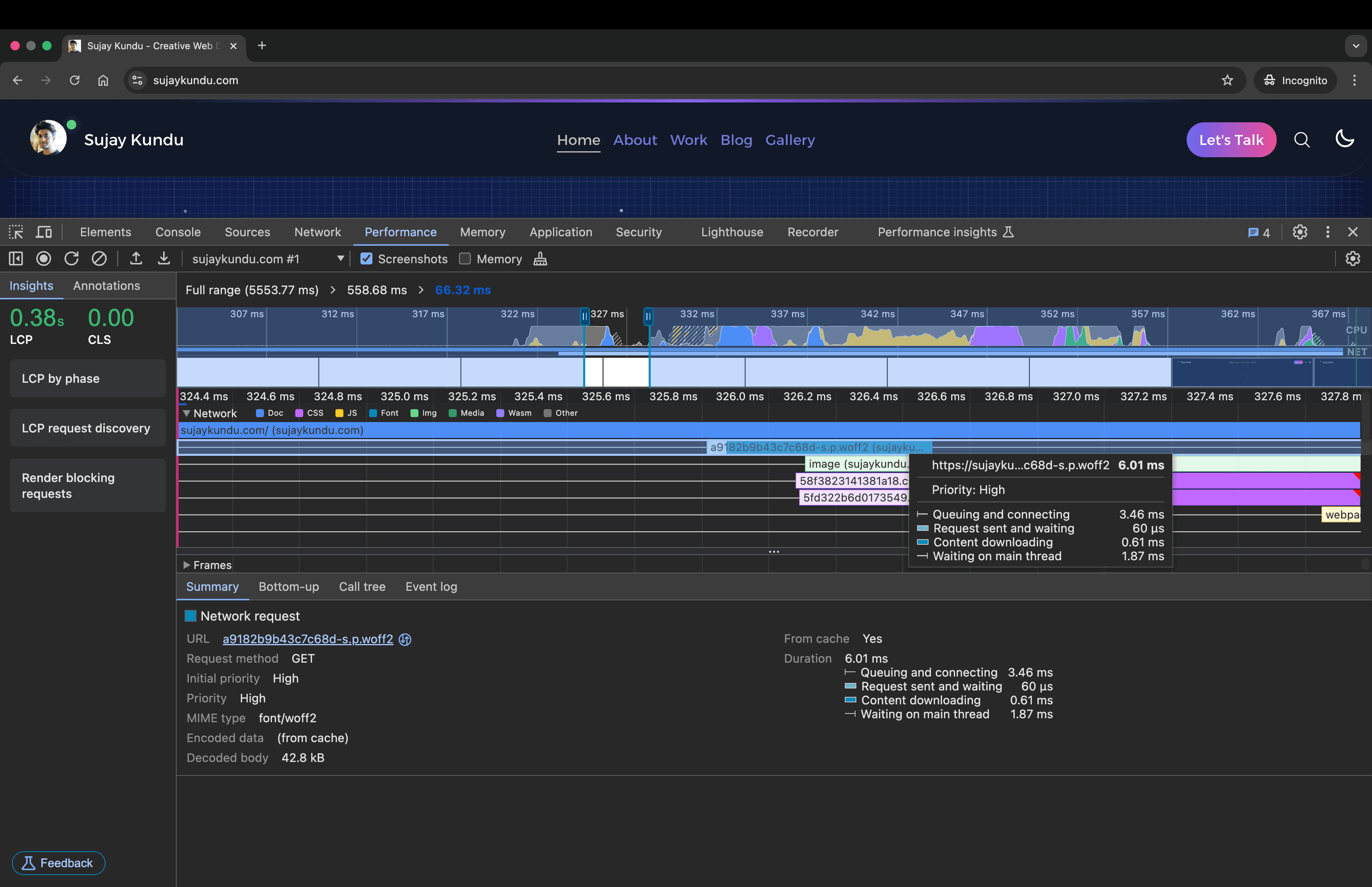1372x887 pixels.
Task: Open DevTools settings gear
Action: point(1299,231)
